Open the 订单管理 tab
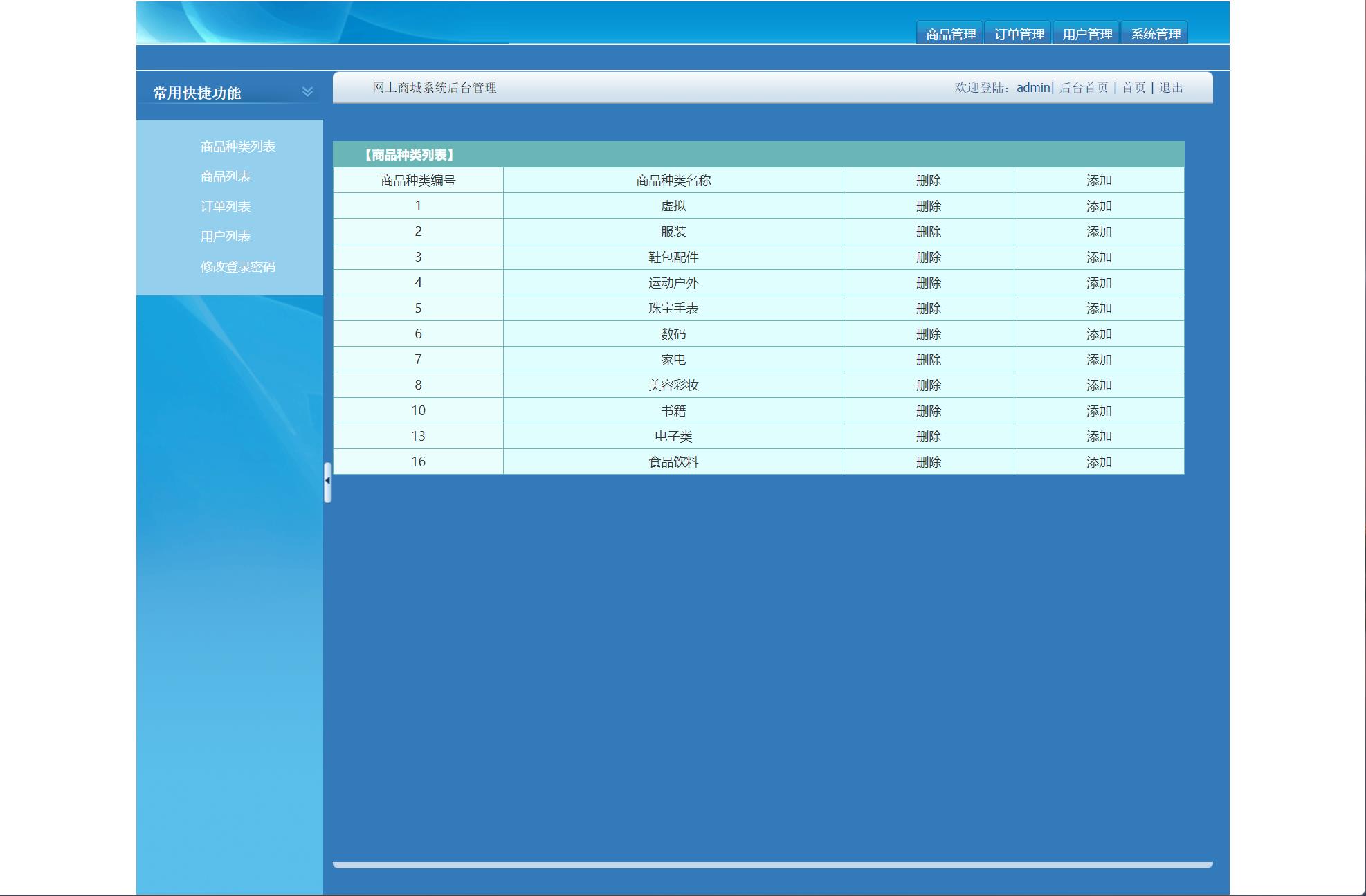Screen dimensions: 1366x896 [1019, 34]
